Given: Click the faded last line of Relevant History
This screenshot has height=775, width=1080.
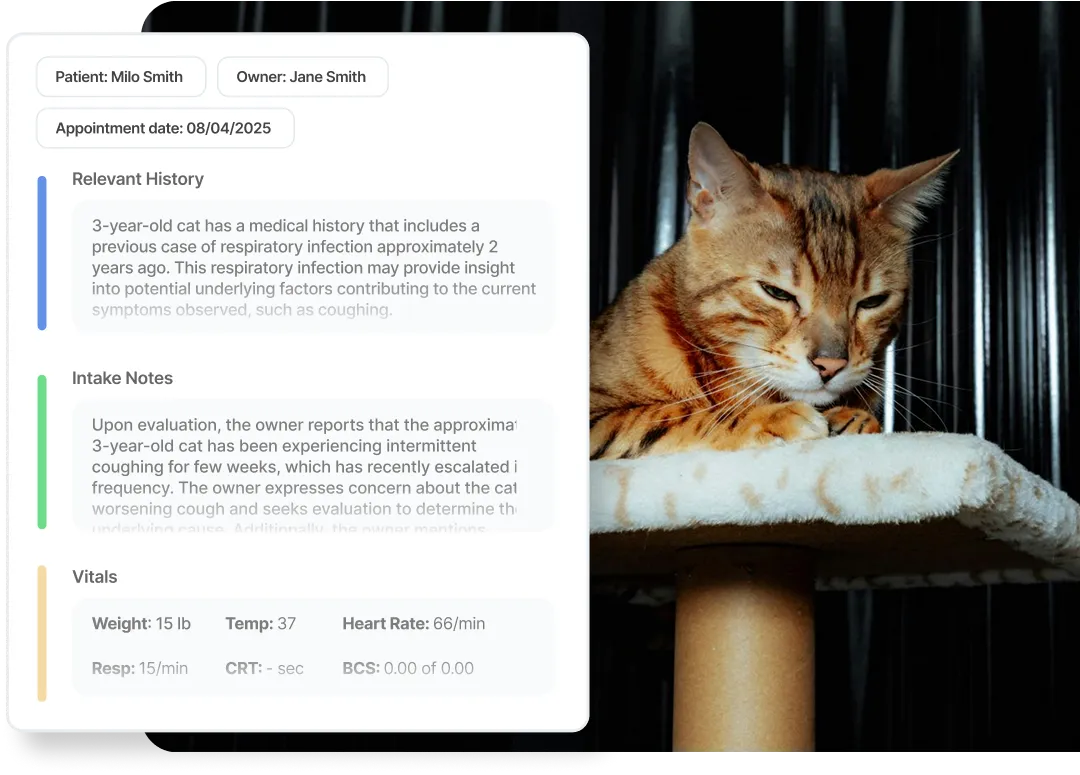Looking at the screenshot, I should (242, 310).
